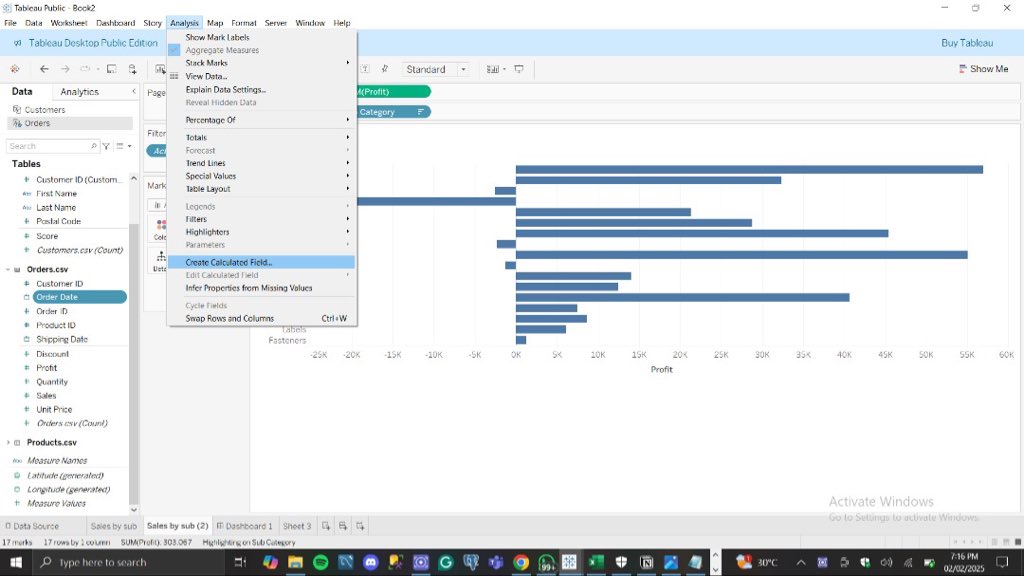Open the Format menu in menu bar

click(244, 23)
